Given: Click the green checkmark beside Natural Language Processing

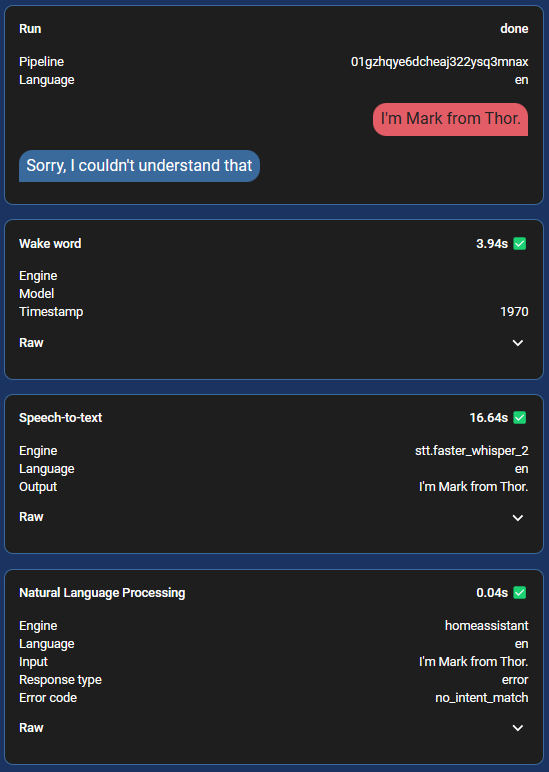Looking at the screenshot, I should 519,592.
